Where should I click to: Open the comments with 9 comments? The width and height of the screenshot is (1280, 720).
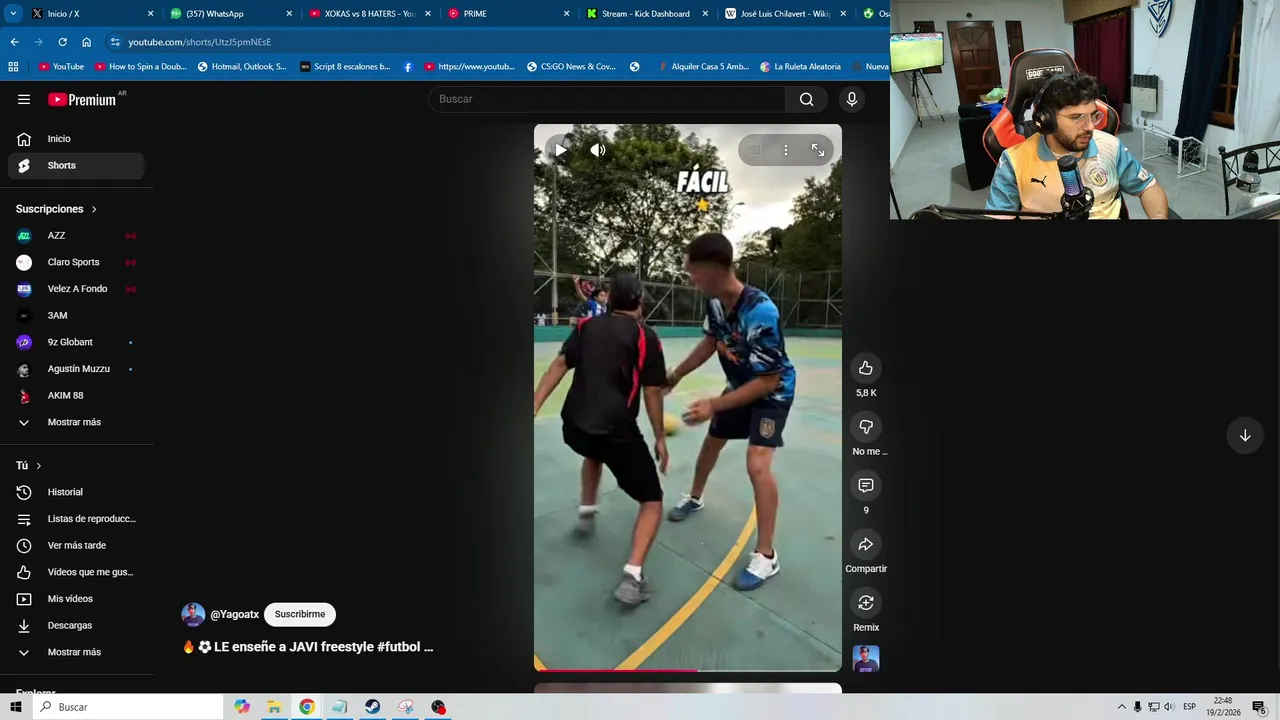[866, 486]
